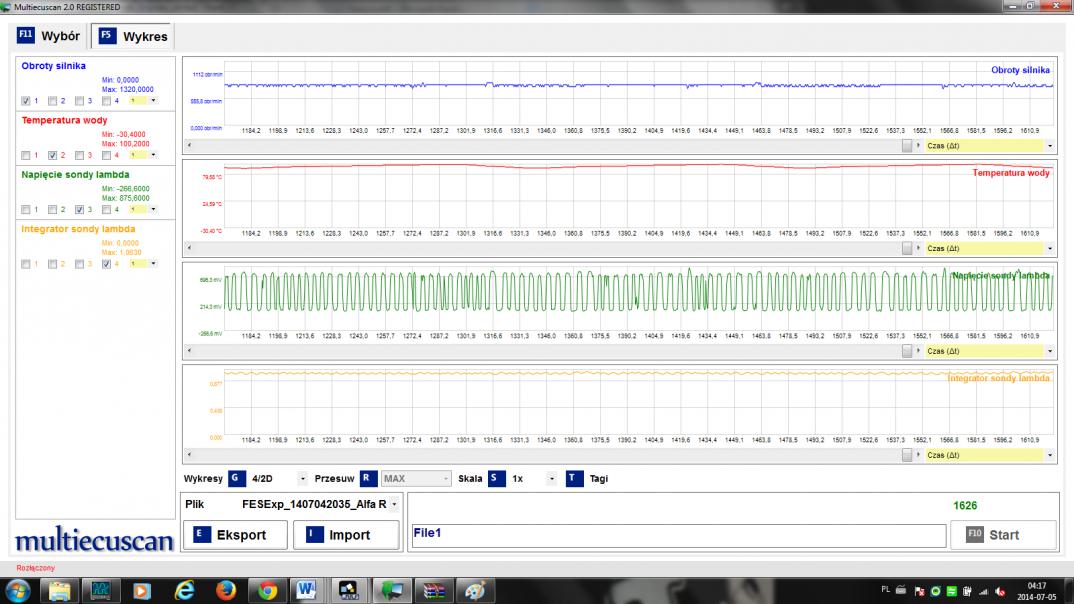Open the Wykresy 4/2D layout dropdown
Image resolution: width=1074 pixels, height=604 pixels.
(302, 479)
